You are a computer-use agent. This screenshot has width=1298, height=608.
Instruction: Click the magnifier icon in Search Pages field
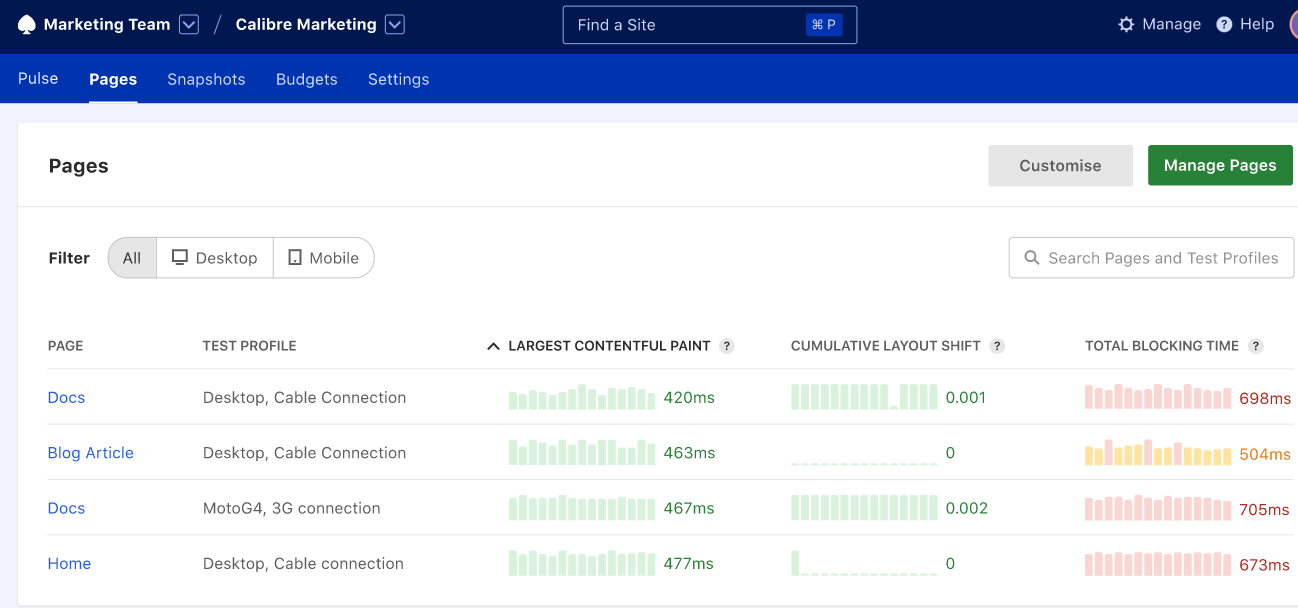tap(1031, 257)
